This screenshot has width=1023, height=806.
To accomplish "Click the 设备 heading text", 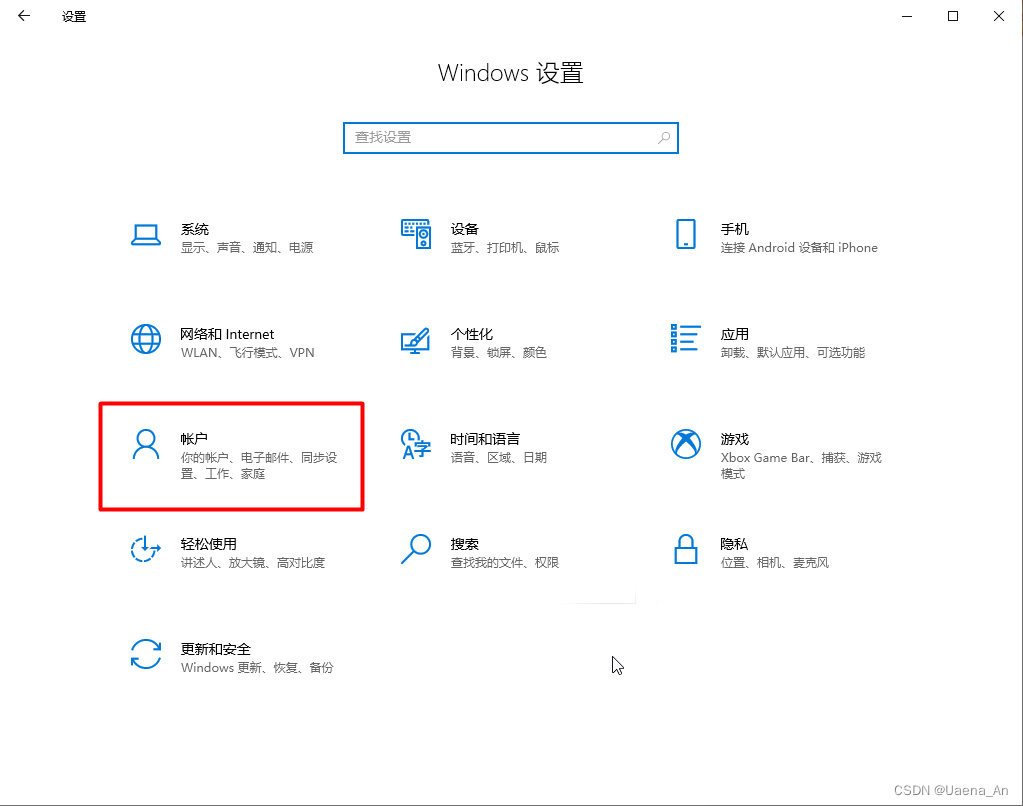I will [465, 229].
